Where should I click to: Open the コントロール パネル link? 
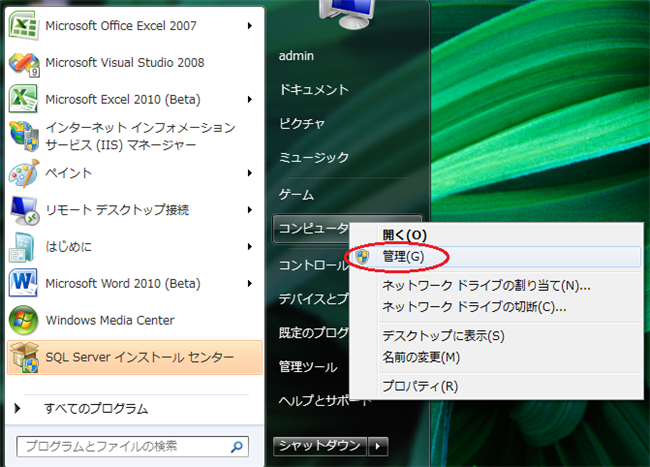pos(313,265)
